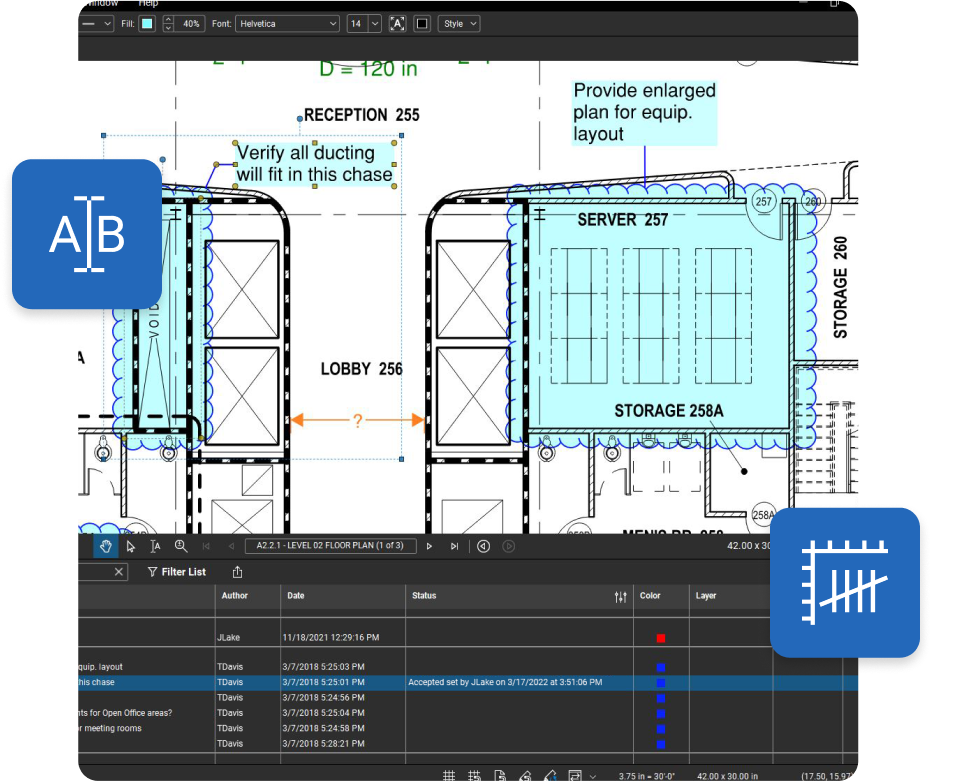Select the arrow Select tool
958x781 pixels.
[130, 546]
